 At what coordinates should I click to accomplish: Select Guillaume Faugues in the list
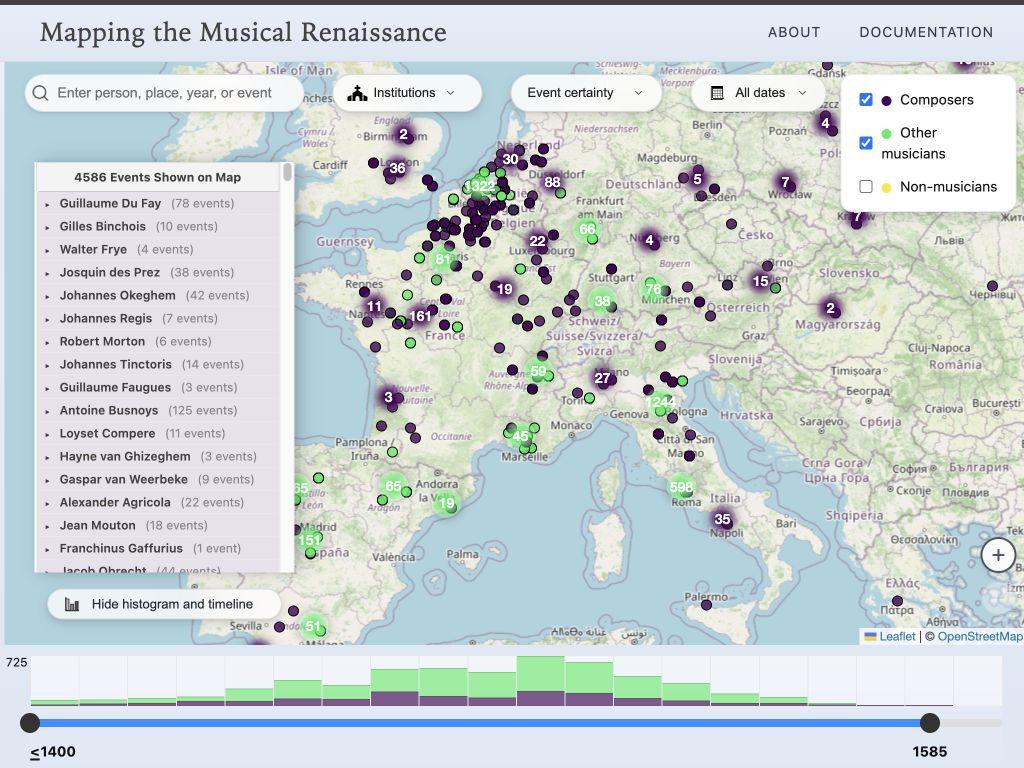115,387
